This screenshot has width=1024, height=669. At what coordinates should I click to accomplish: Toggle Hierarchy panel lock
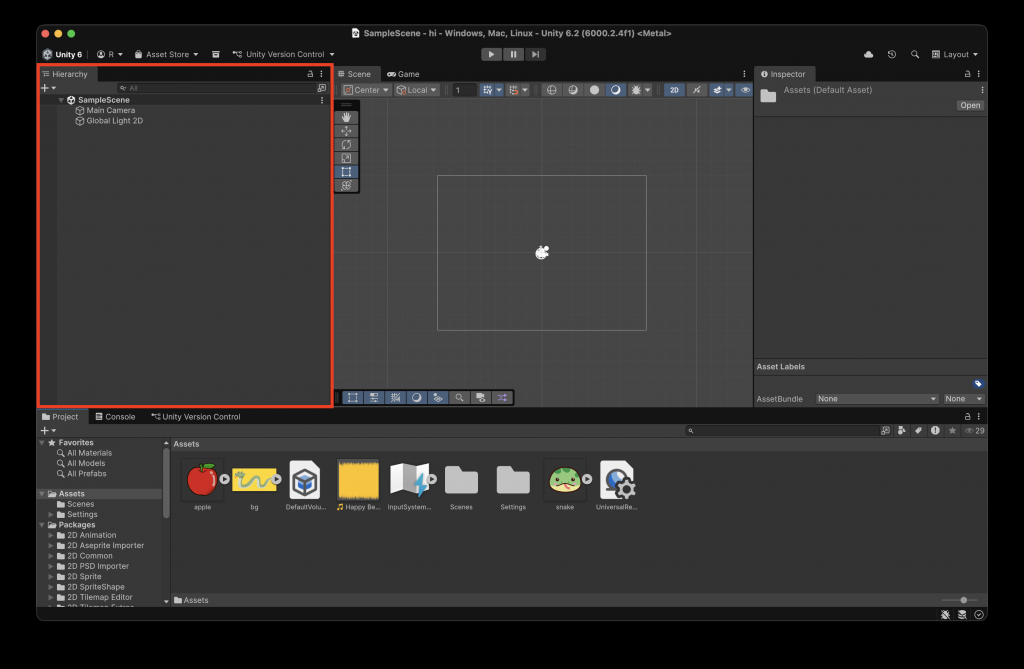[310, 74]
